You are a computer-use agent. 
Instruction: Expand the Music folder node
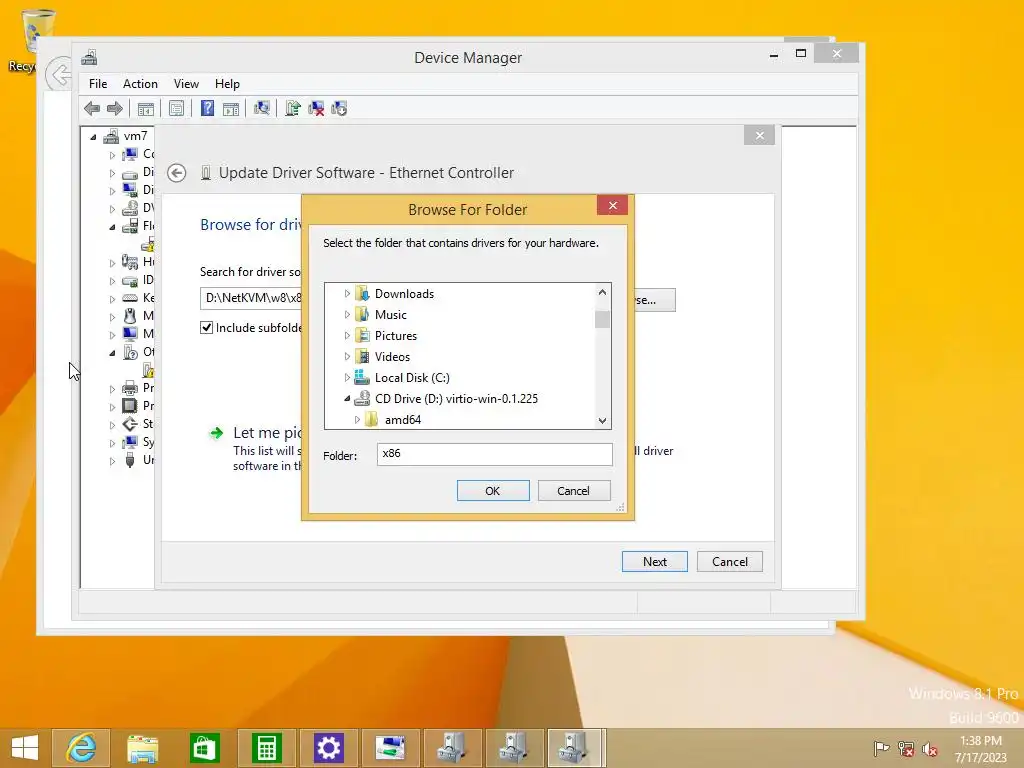tap(347, 315)
